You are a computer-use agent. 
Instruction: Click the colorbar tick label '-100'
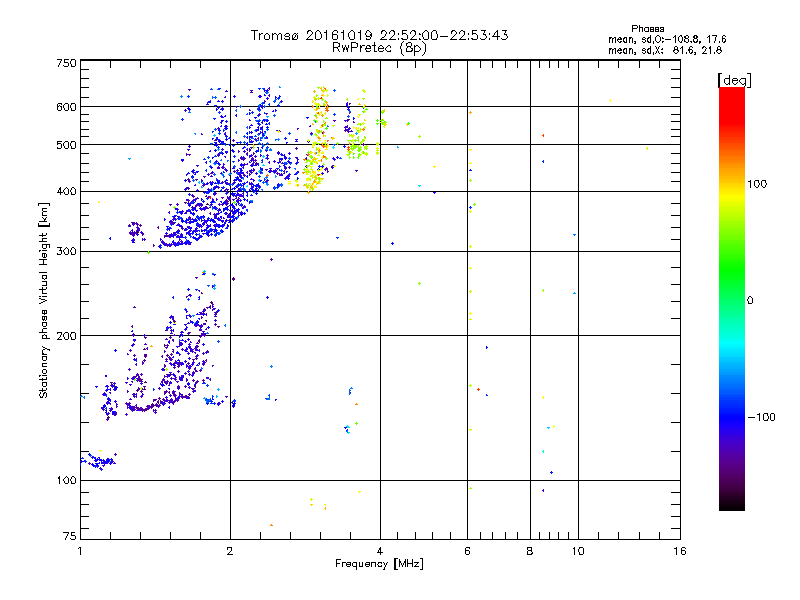click(761, 417)
